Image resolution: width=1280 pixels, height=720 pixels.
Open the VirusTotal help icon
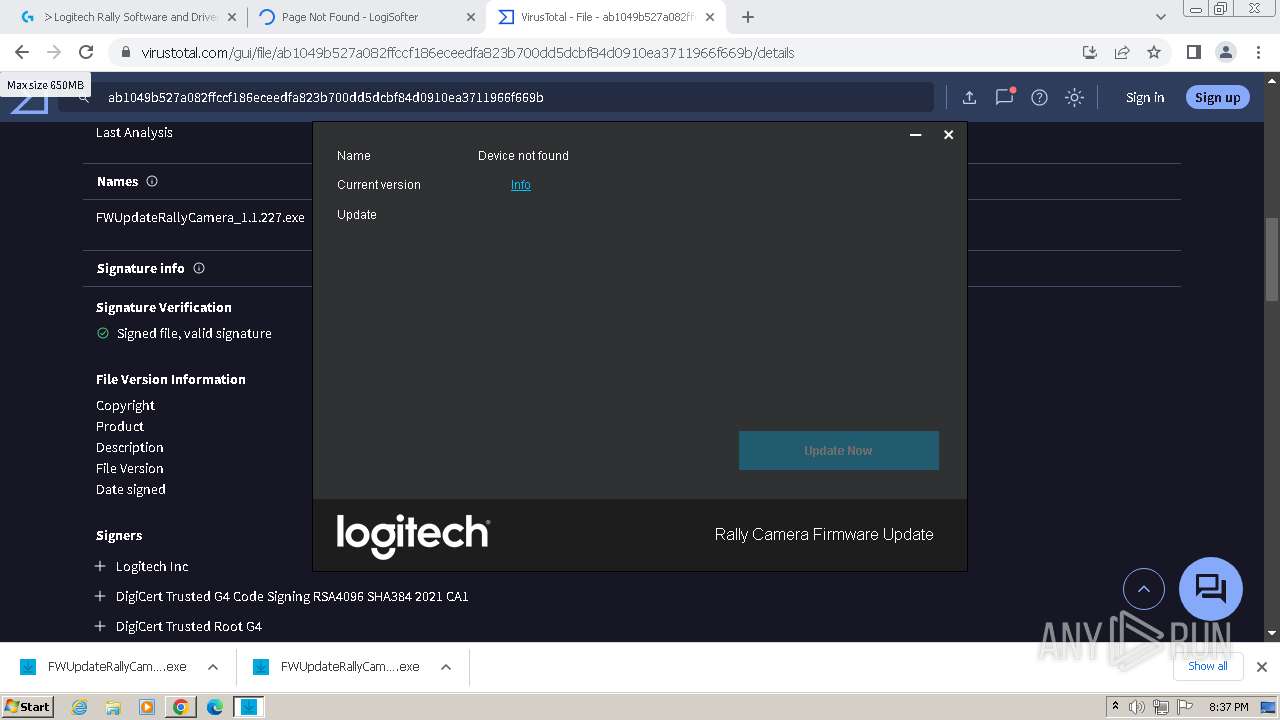(x=1039, y=97)
